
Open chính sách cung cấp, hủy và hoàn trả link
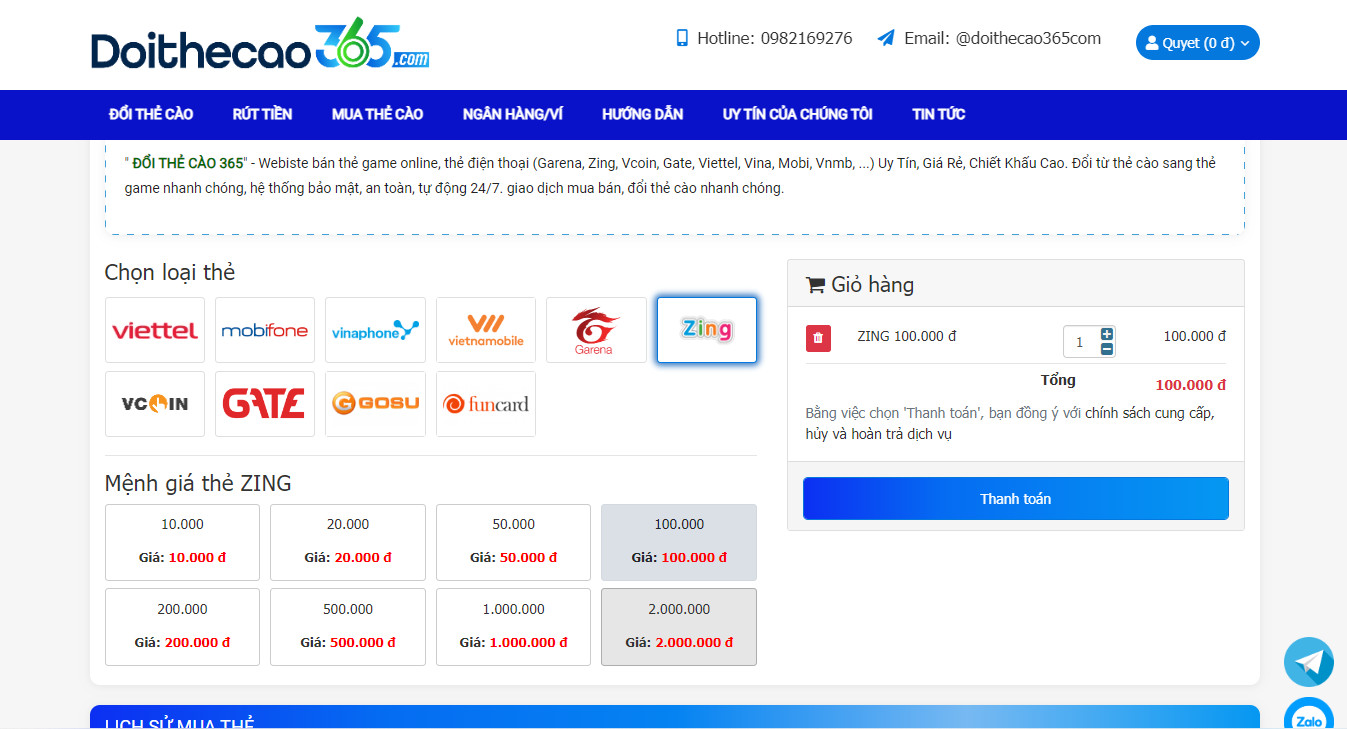1010,423
